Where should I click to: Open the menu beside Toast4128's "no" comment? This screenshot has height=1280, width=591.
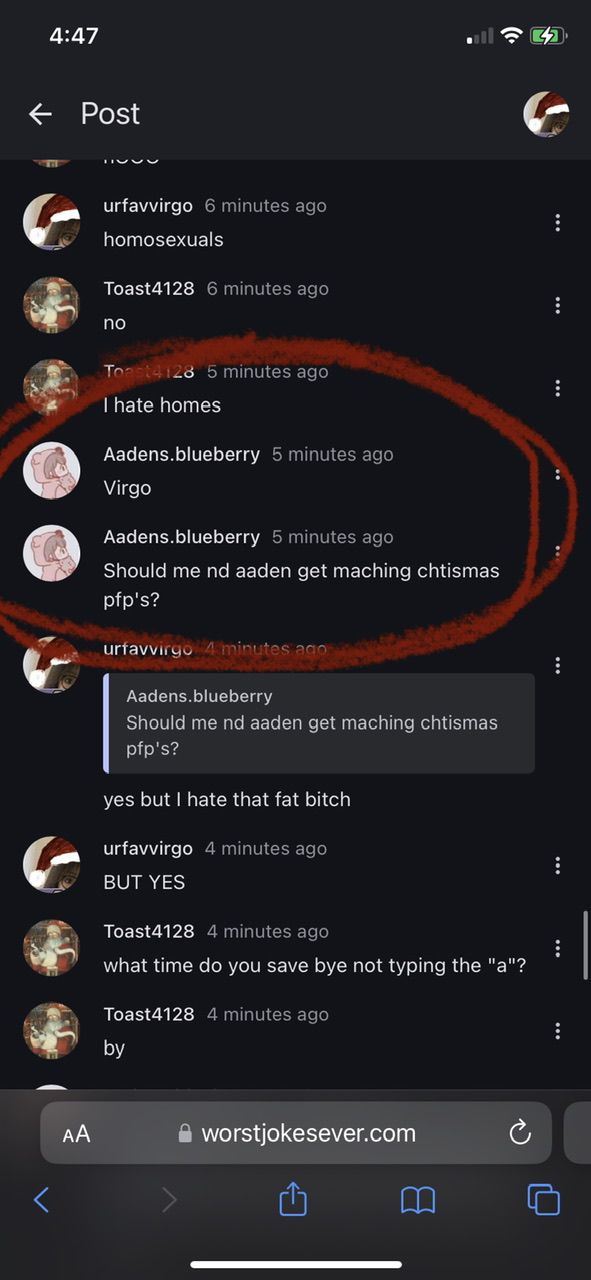point(557,305)
